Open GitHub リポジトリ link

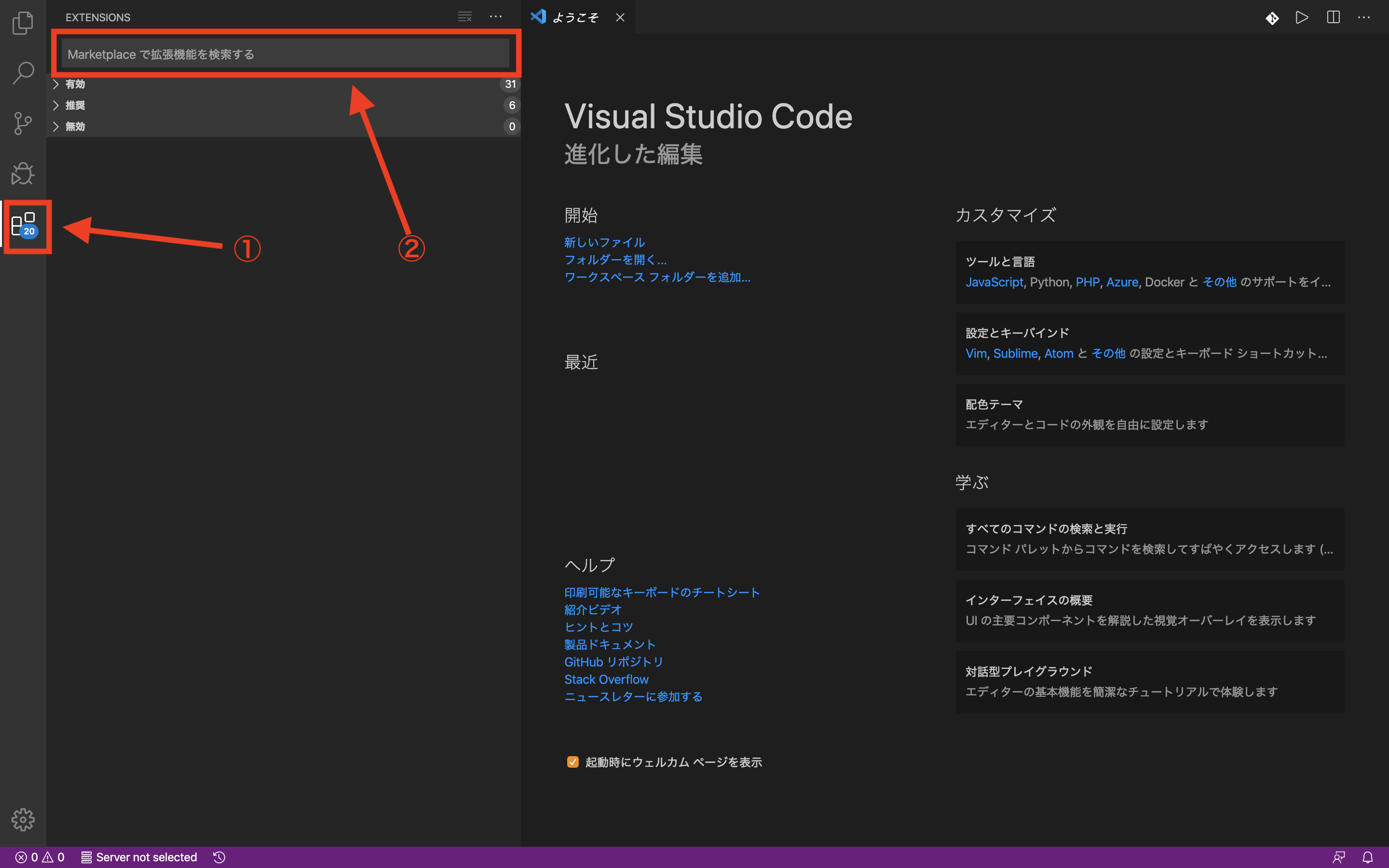tap(613, 662)
